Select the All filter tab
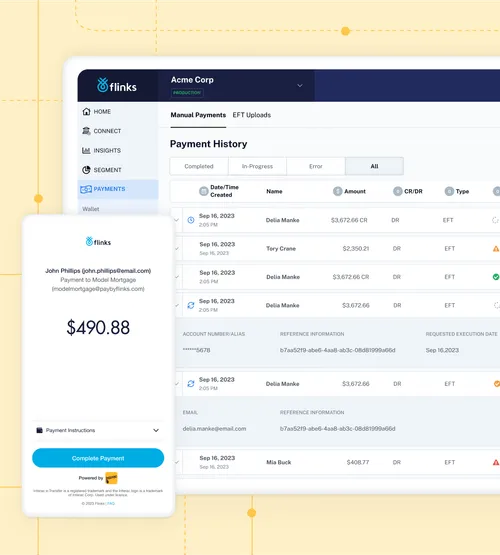This screenshot has width=500, height=555. [374, 166]
